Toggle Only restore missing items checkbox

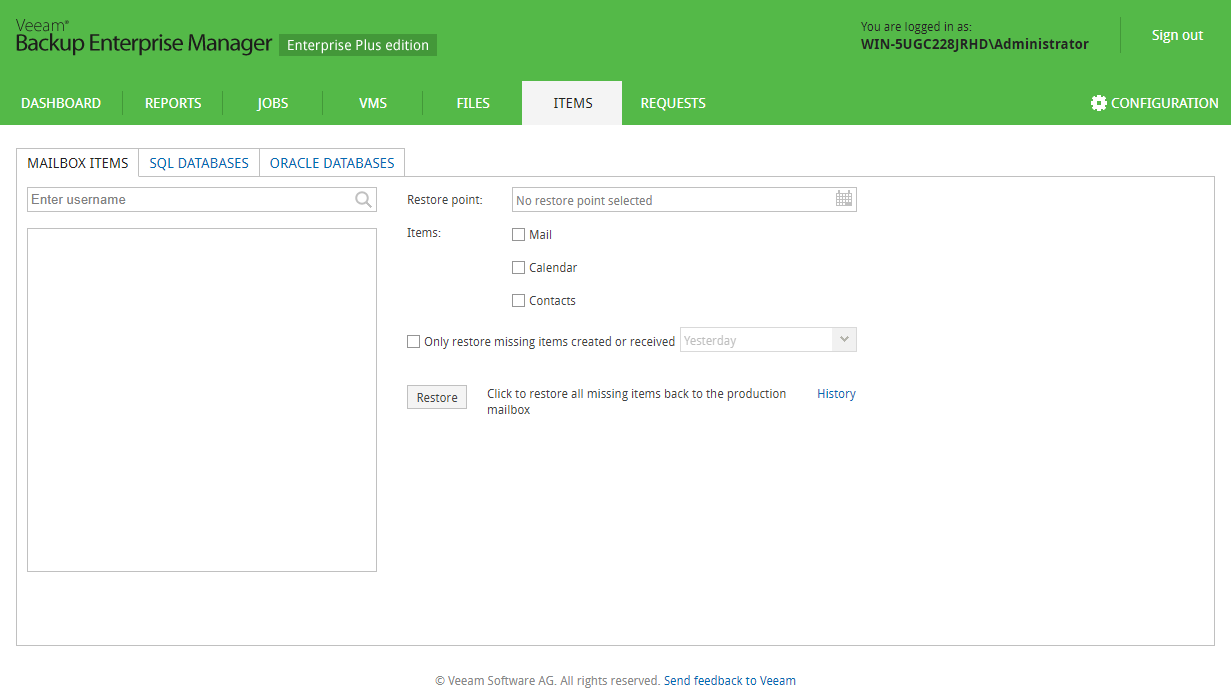tap(413, 342)
